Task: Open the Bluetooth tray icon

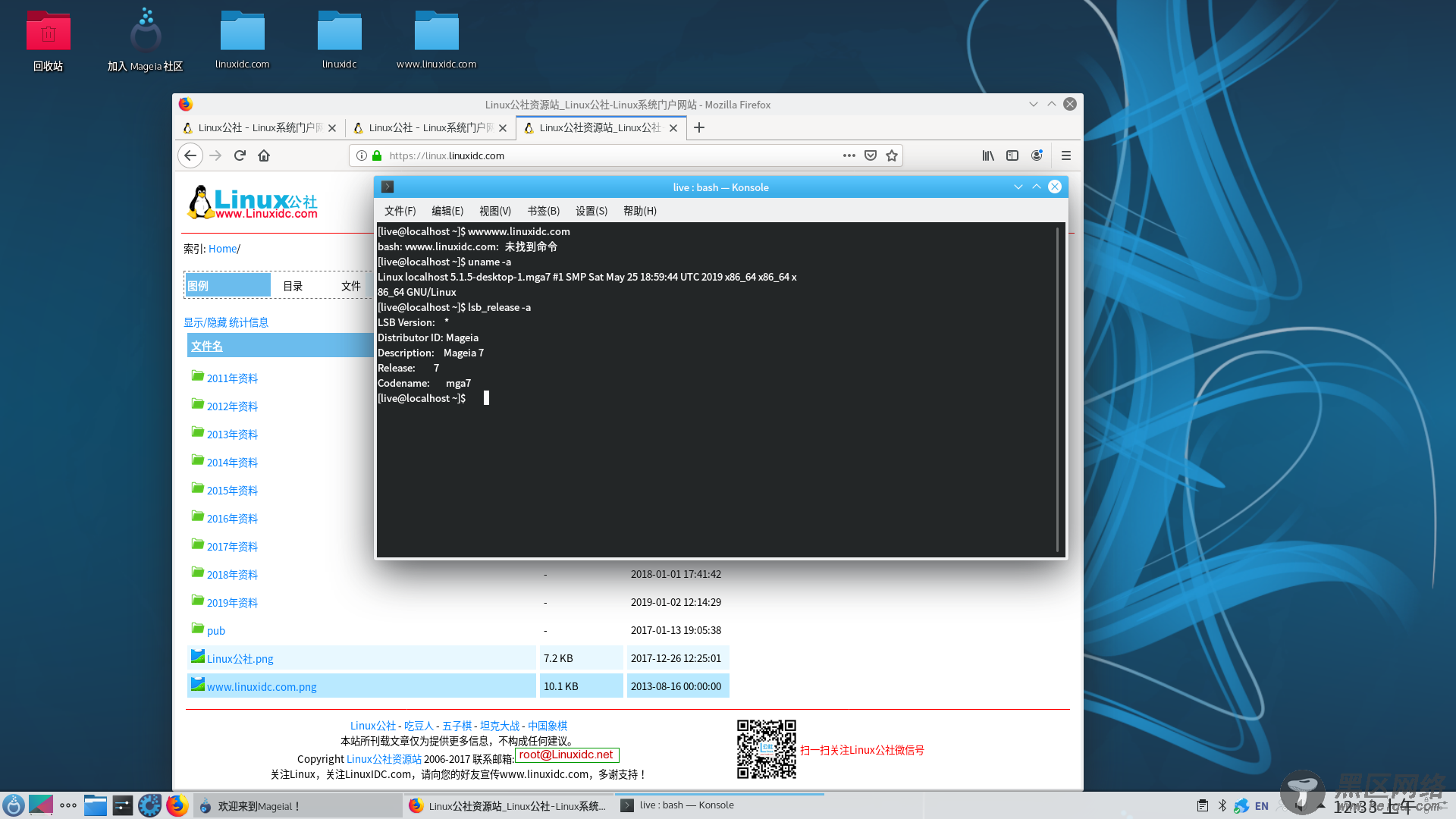Action: click(1222, 805)
